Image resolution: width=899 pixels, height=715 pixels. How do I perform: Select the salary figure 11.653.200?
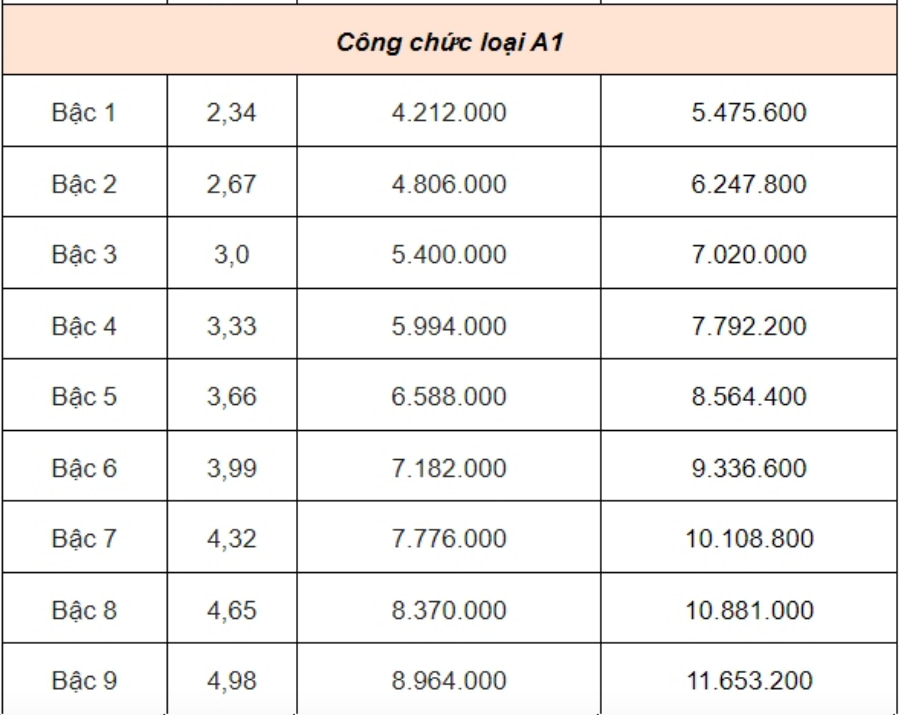click(749, 681)
